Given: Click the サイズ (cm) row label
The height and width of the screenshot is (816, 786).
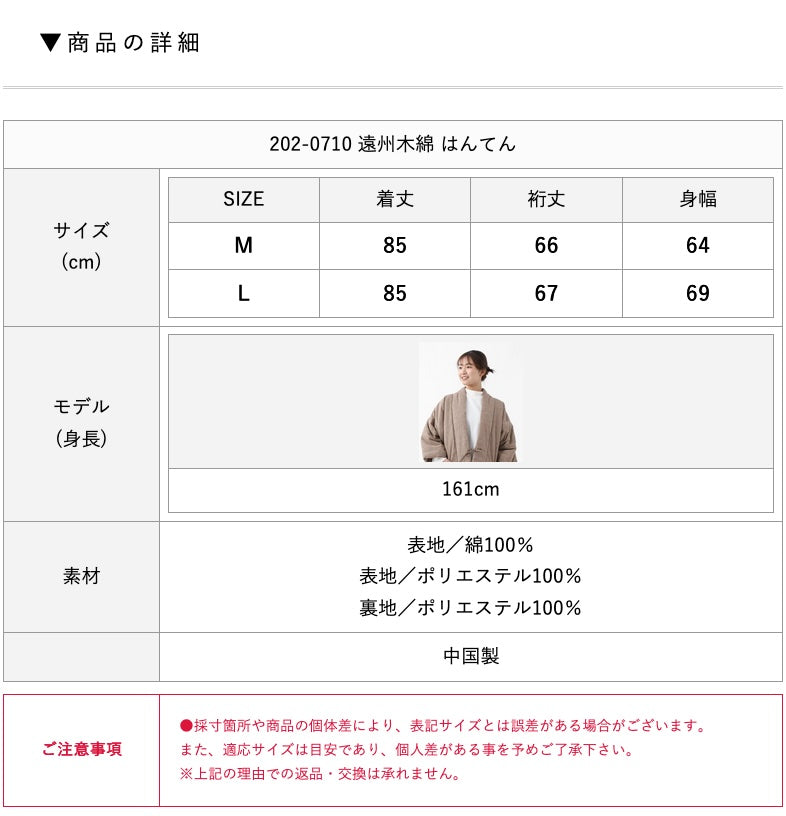Looking at the screenshot, I should click(x=81, y=246).
